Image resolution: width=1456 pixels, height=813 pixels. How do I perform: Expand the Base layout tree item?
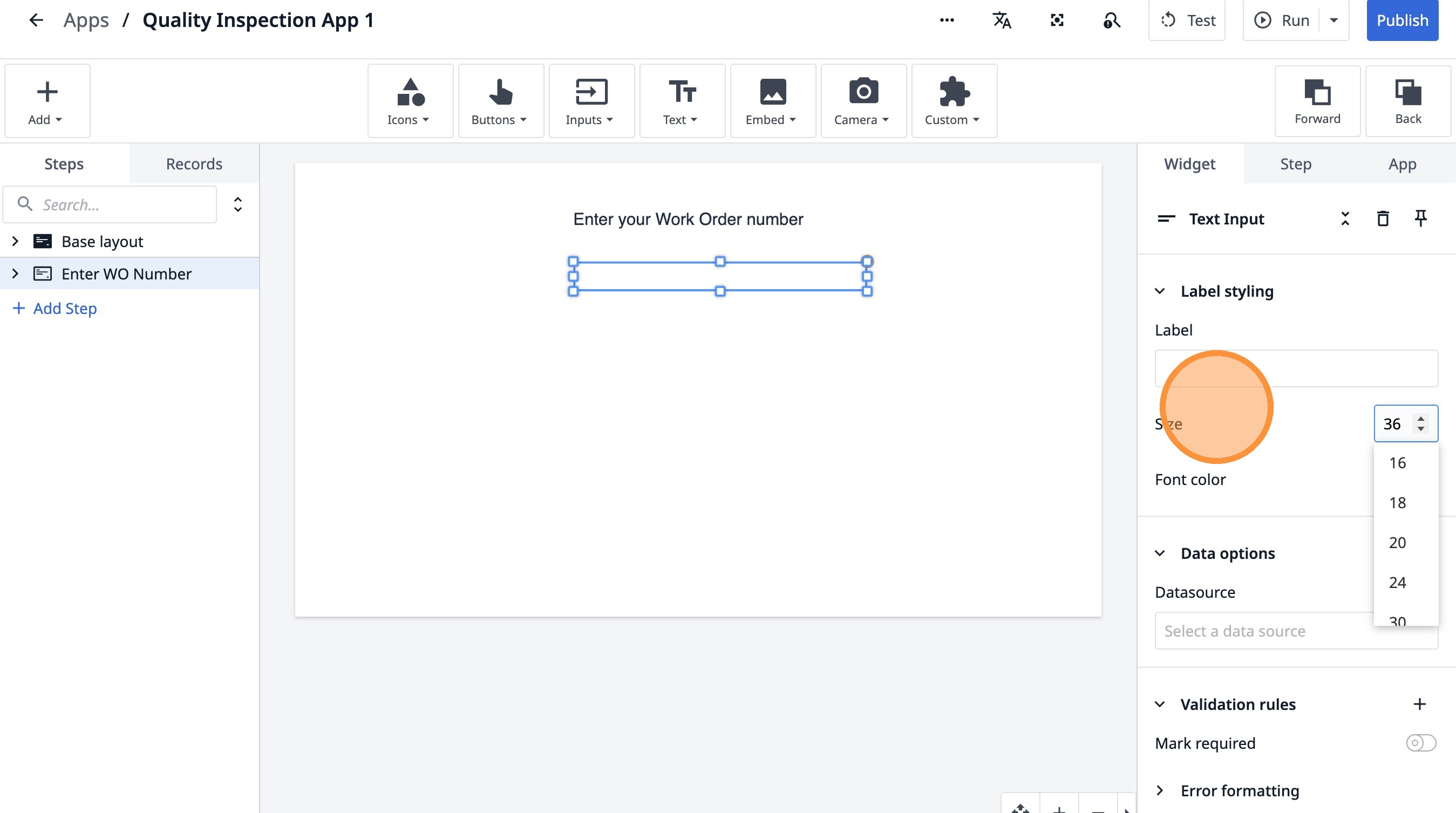click(15, 241)
